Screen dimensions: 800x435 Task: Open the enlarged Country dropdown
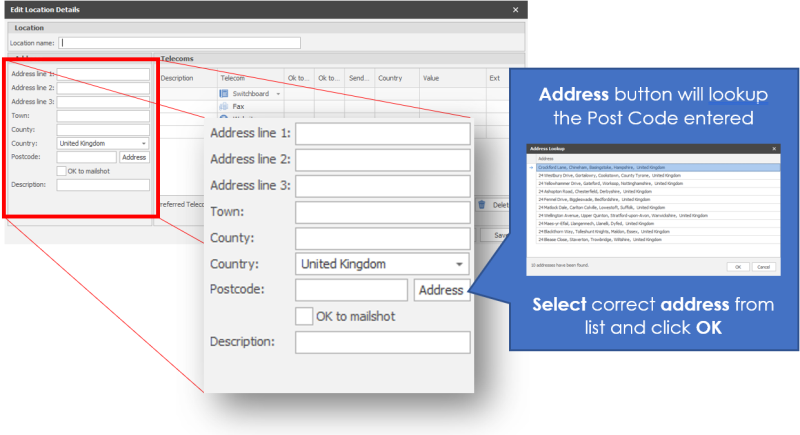pos(459,264)
